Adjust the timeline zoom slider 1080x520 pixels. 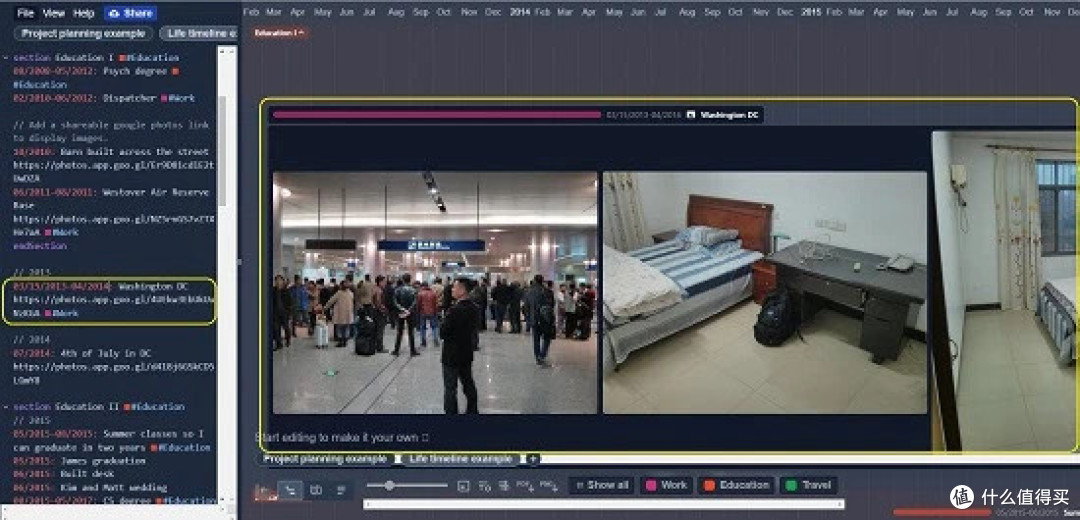coord(406,486)
